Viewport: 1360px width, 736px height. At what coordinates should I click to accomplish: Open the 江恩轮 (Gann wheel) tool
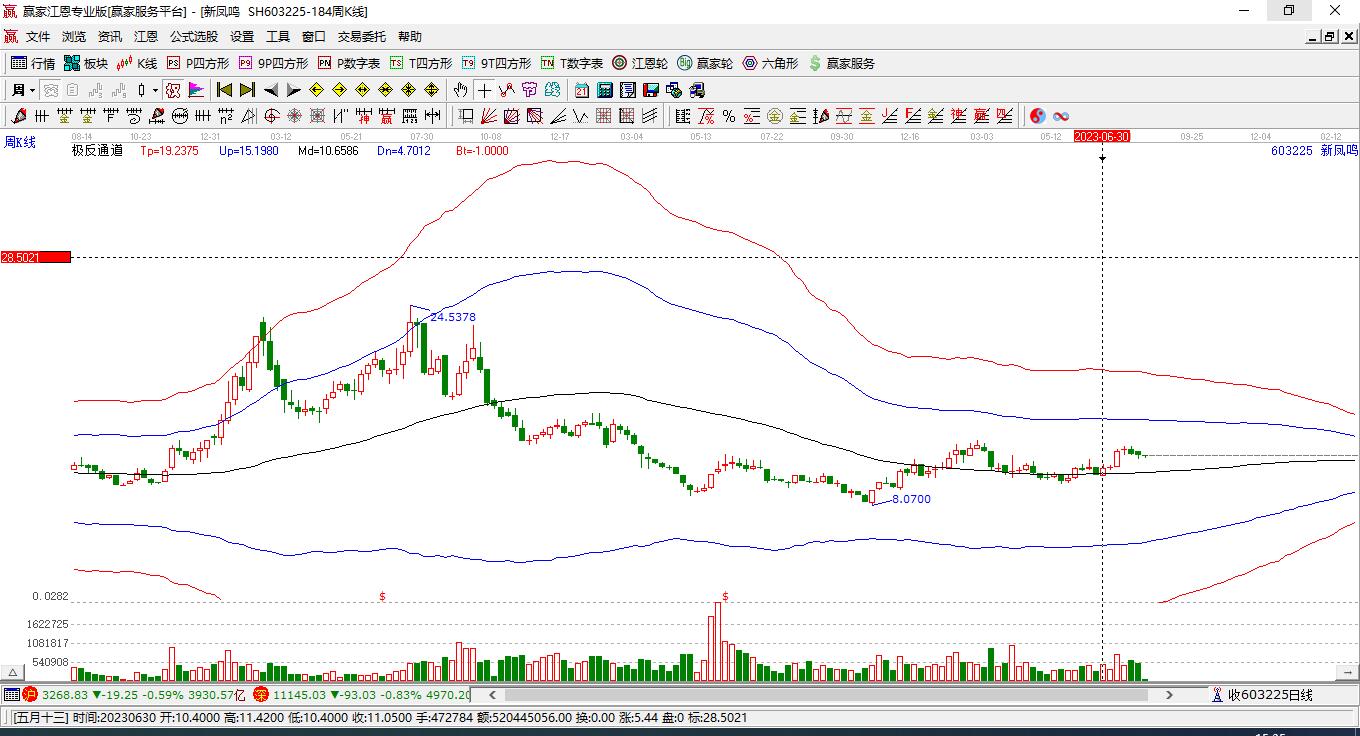(640, 63)
